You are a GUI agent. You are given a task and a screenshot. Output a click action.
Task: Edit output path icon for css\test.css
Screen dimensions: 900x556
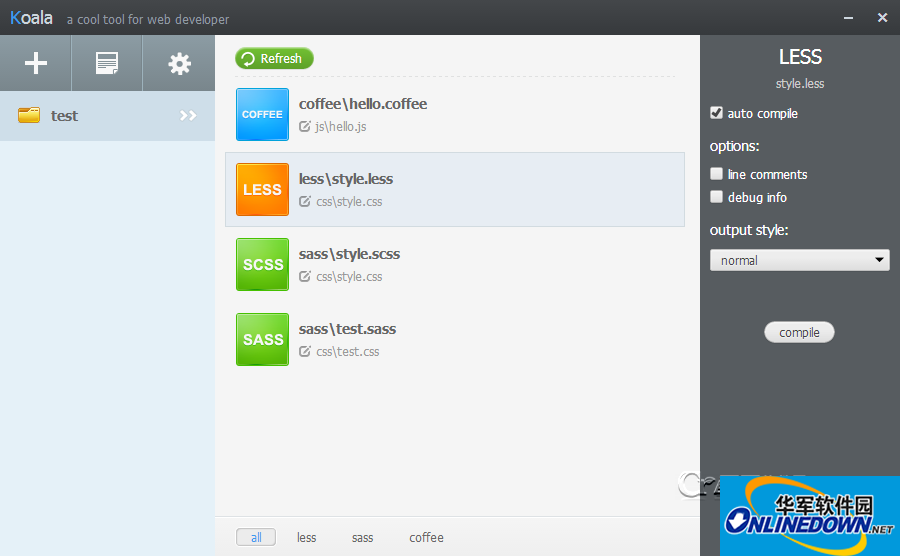(x=305, y=351)
